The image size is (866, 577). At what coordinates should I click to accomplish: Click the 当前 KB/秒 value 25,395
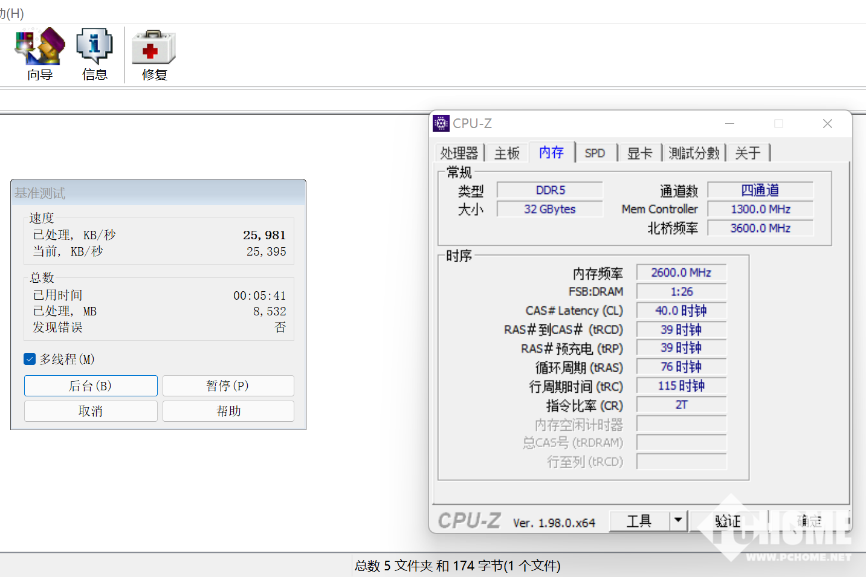coord(266,252)
